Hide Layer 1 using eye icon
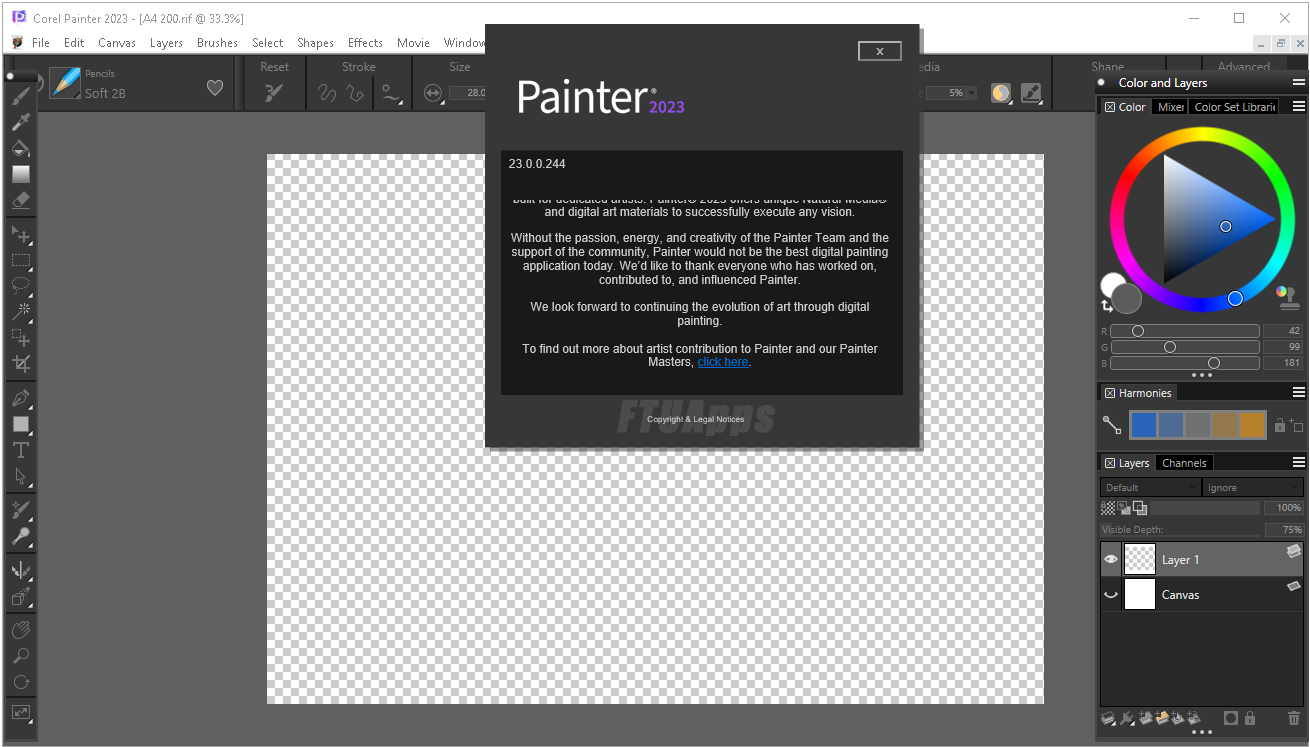 pos(1110,560)
